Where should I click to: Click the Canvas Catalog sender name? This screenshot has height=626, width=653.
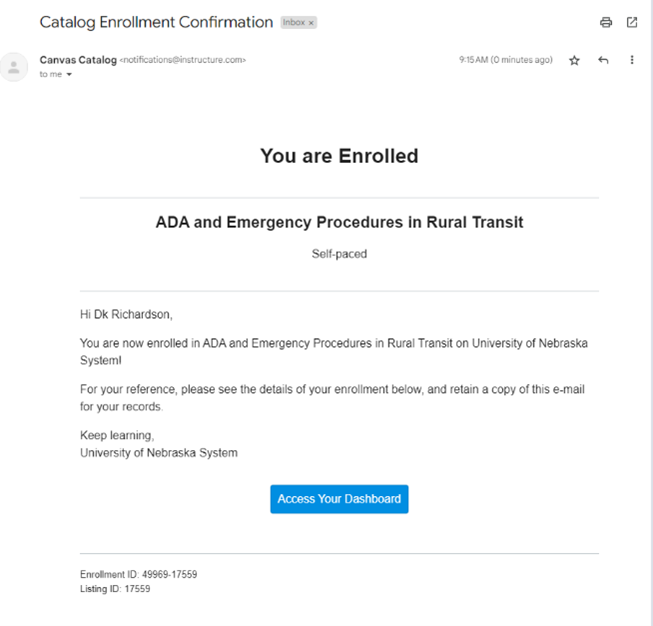(x=77, y=60)
